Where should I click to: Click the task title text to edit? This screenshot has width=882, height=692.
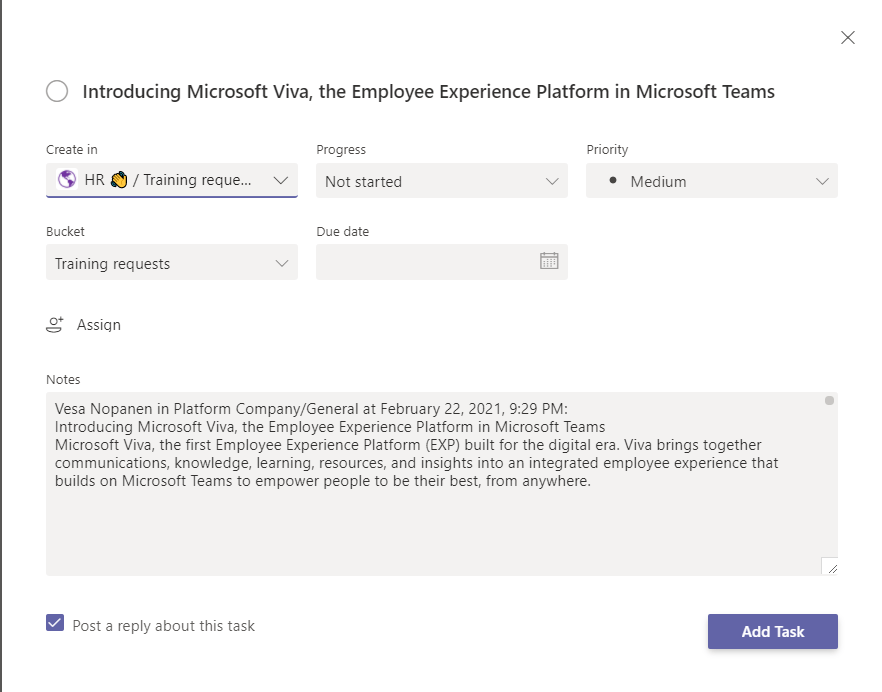coord(428,92)
